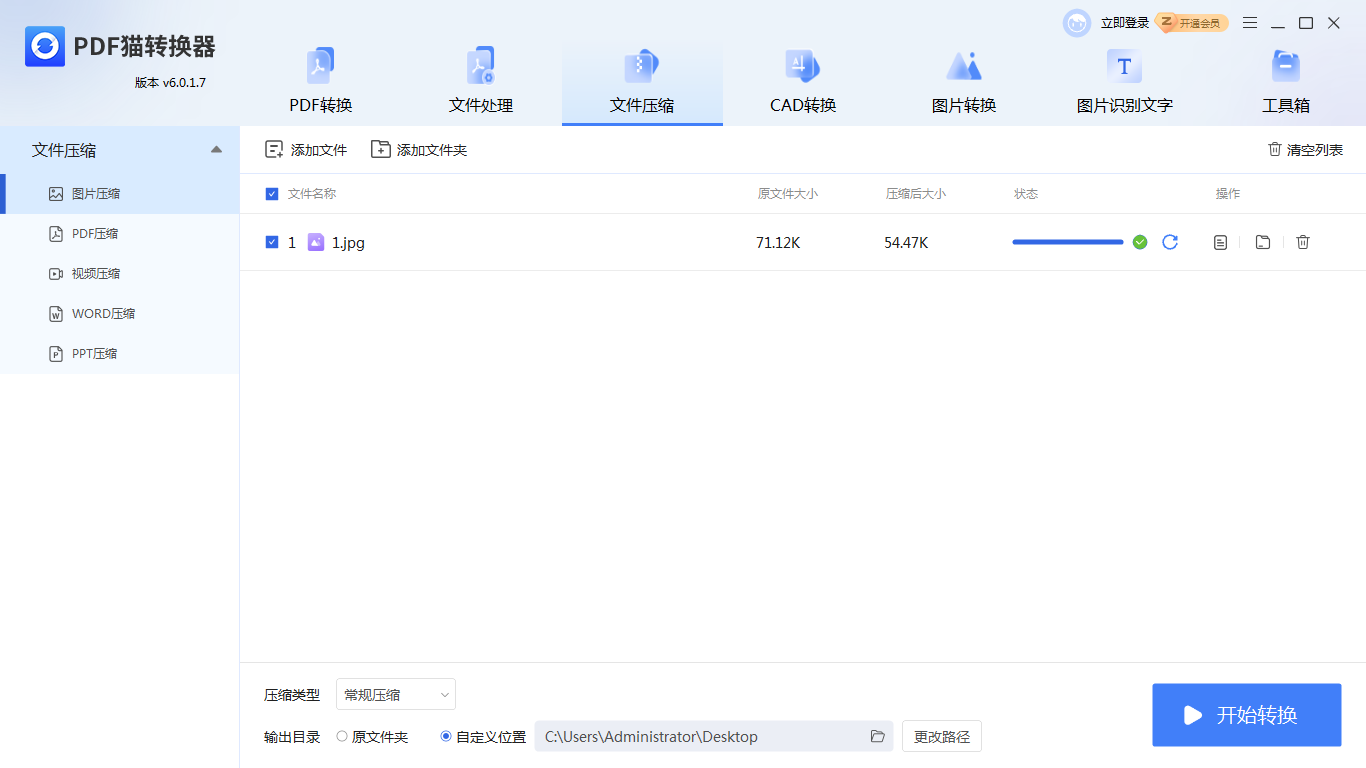Click the 54.47K compressed size value
This screenshot has height=768, width=1366.
coord(906,242)
